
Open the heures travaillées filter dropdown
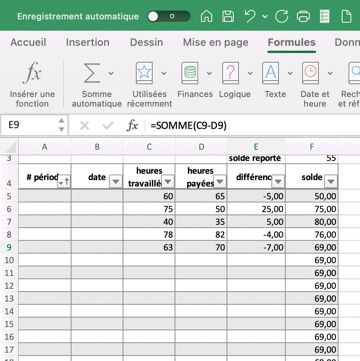tap(168, 182)
